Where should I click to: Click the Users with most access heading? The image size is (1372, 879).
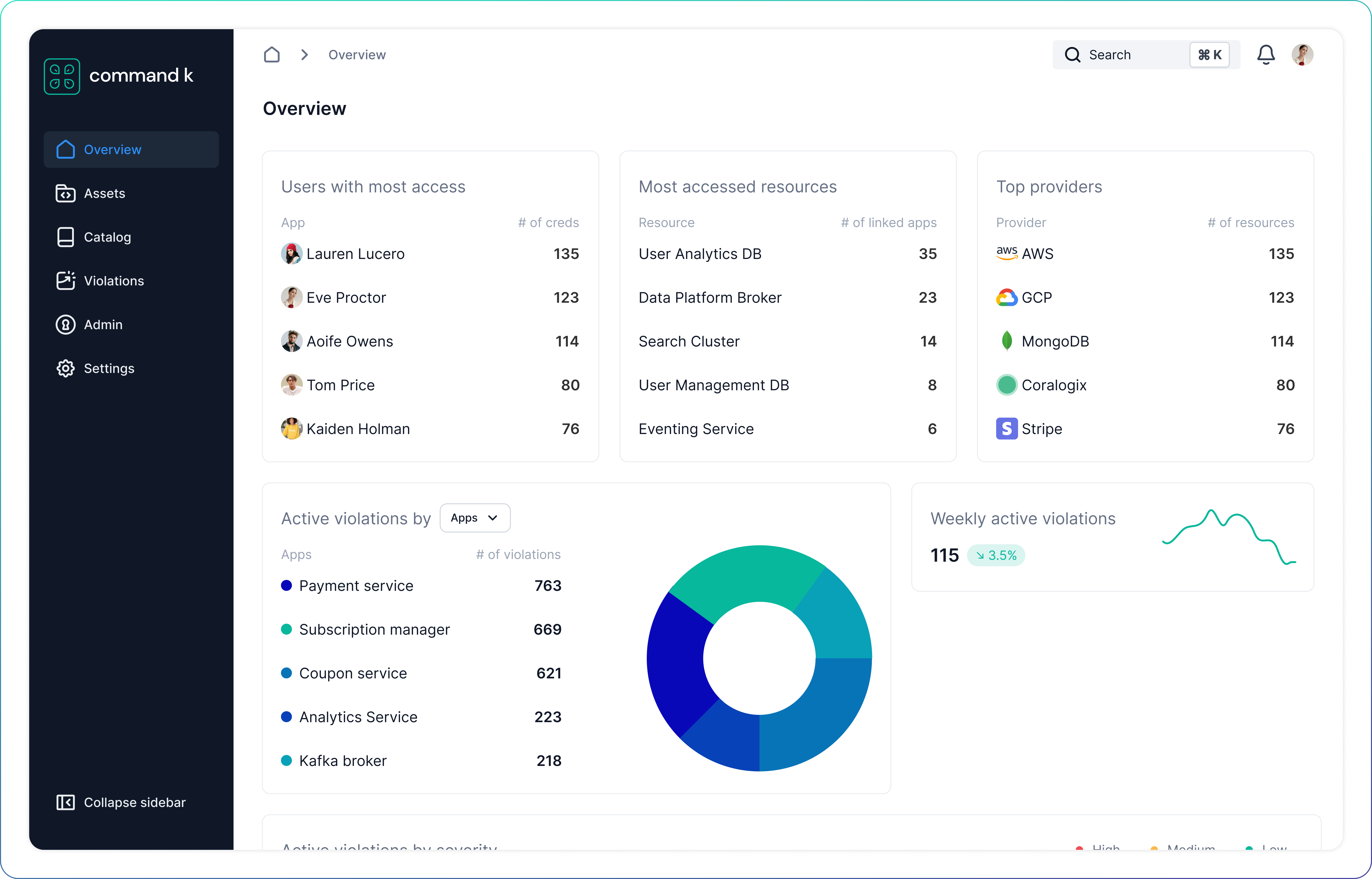click(x=373, y=187)
